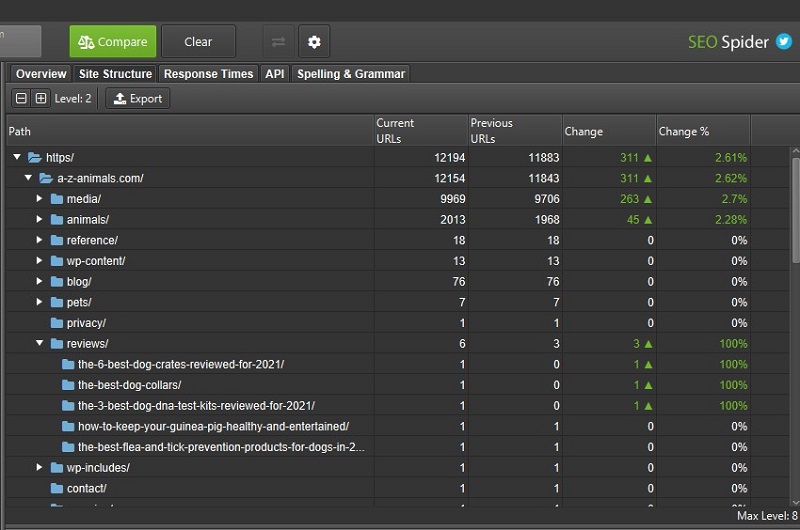Screen dimensions: 800x530
Task: Select how-to-keep-your-guinea-pig-healthy-and-entertained/ row
Action: click(x=398, y=426)
